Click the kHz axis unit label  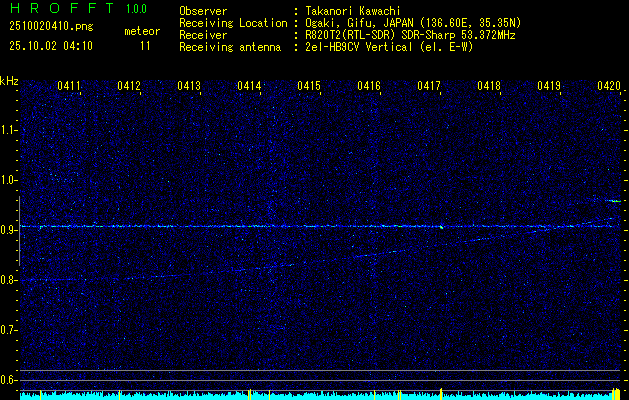(x=9, y=81)
